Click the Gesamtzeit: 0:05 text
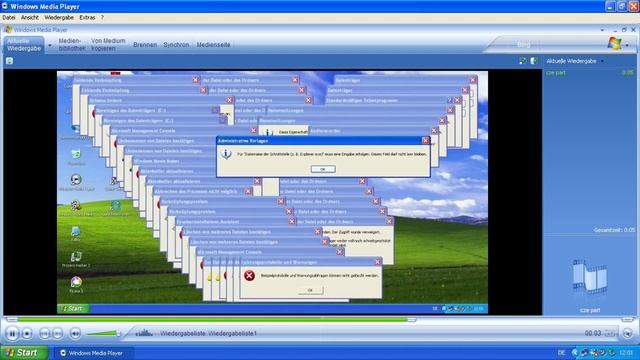 tap(614, 230)
